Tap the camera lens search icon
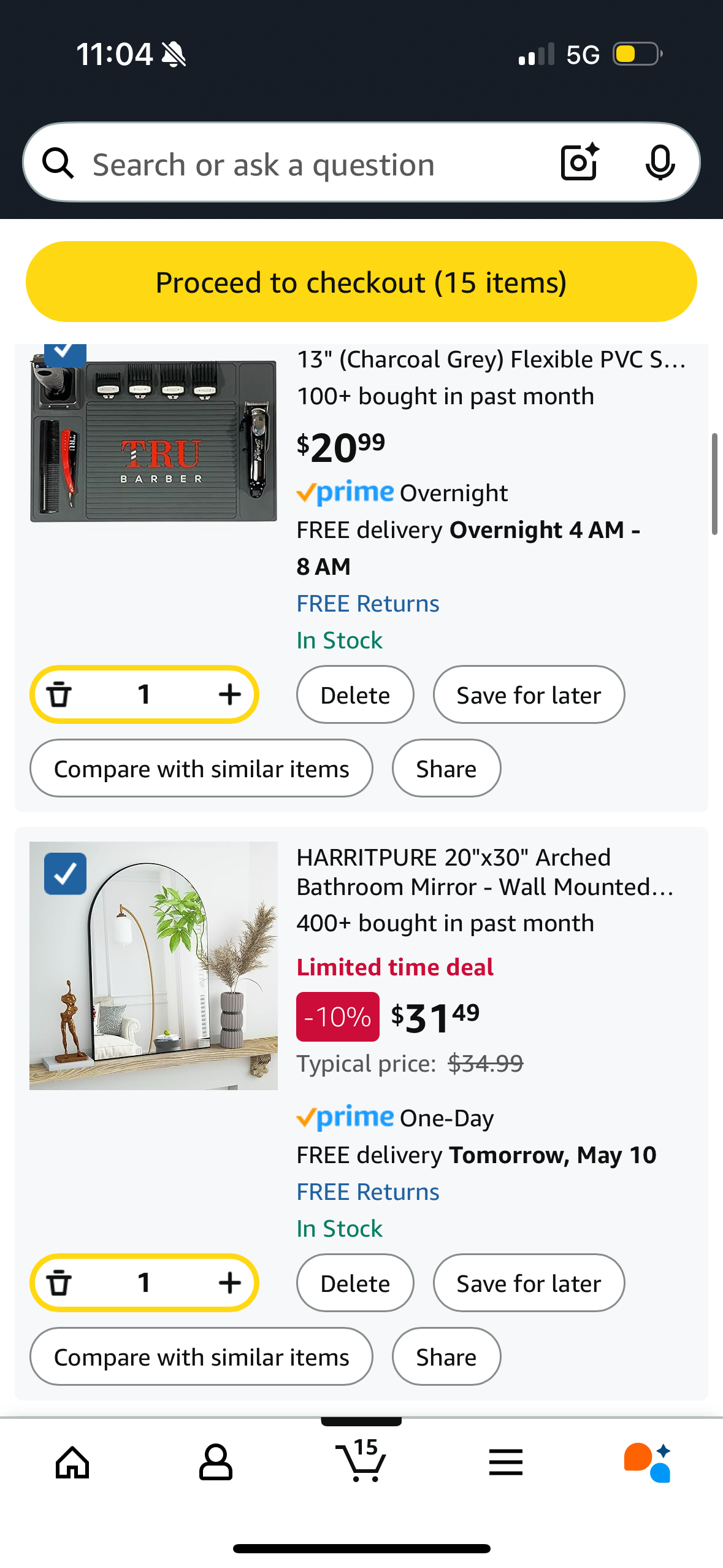723x1568 pixels. pos(579,163)
